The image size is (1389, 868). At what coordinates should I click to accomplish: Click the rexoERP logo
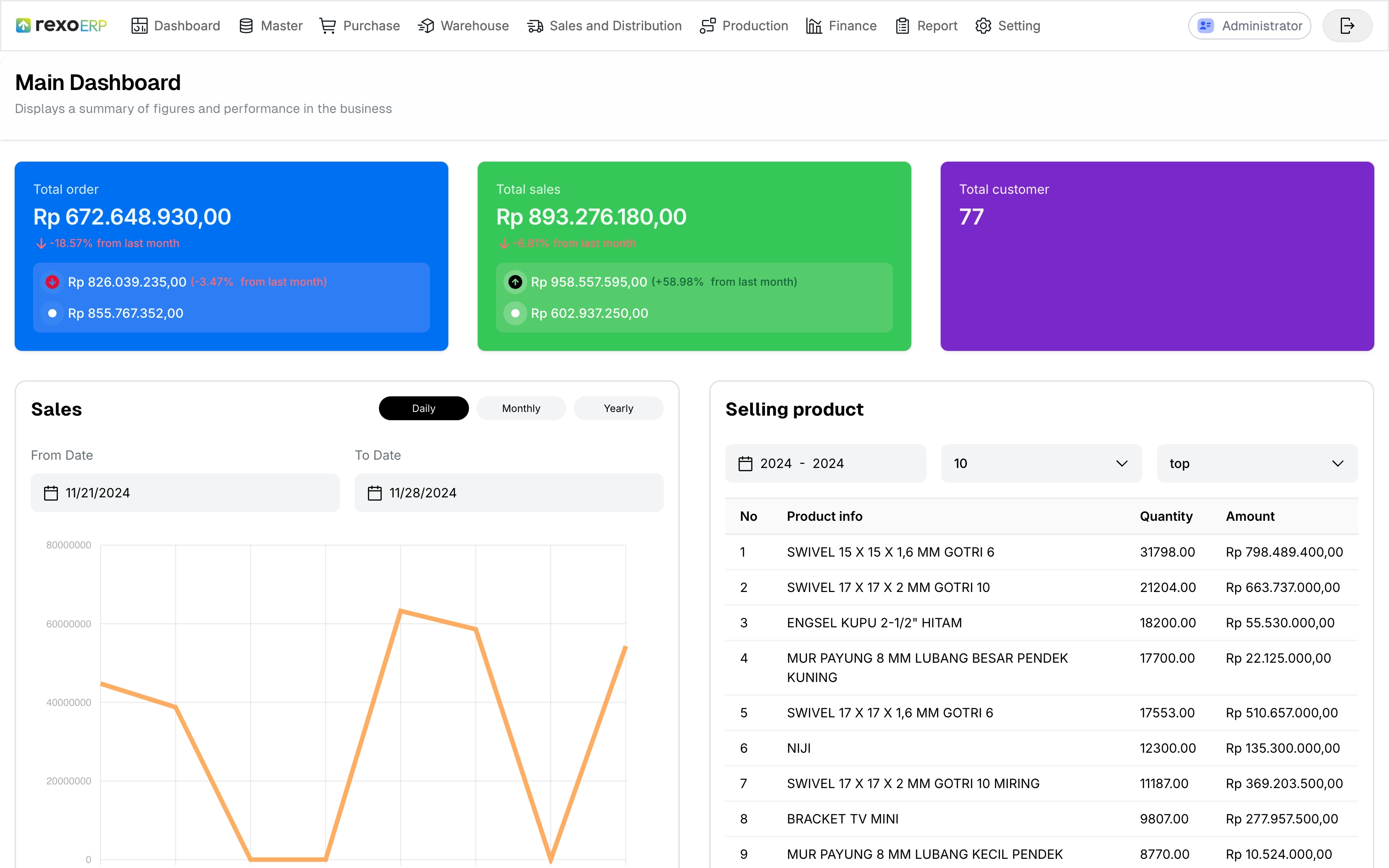pos(61,25)
